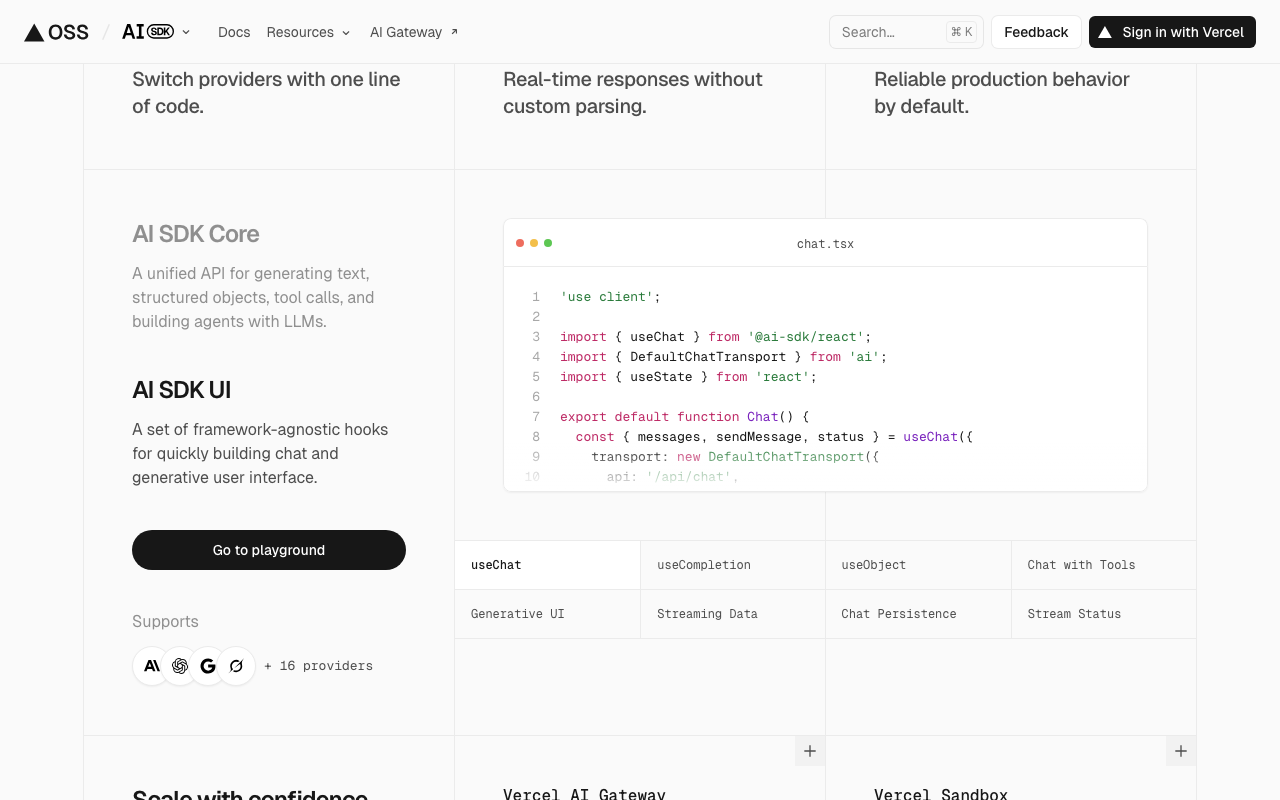Show the useObject example
Screen dimensions: 1280x800
click(x=918, y=565)
